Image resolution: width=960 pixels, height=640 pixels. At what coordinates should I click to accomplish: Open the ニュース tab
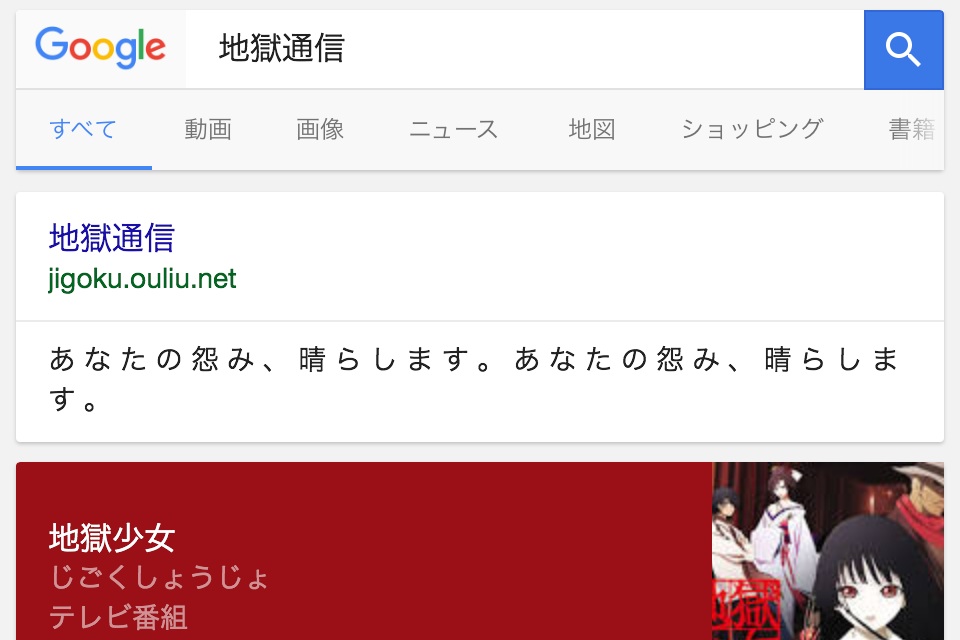click(454, 129)
